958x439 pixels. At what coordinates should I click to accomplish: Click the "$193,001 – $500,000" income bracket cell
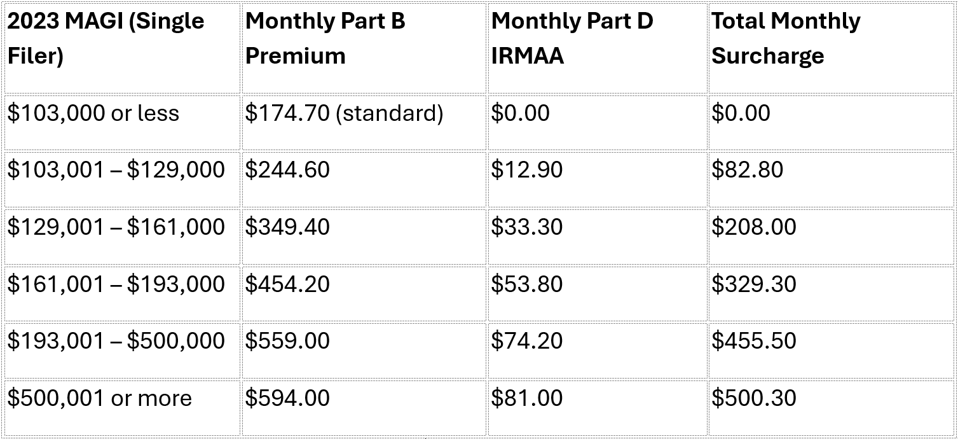116,342
